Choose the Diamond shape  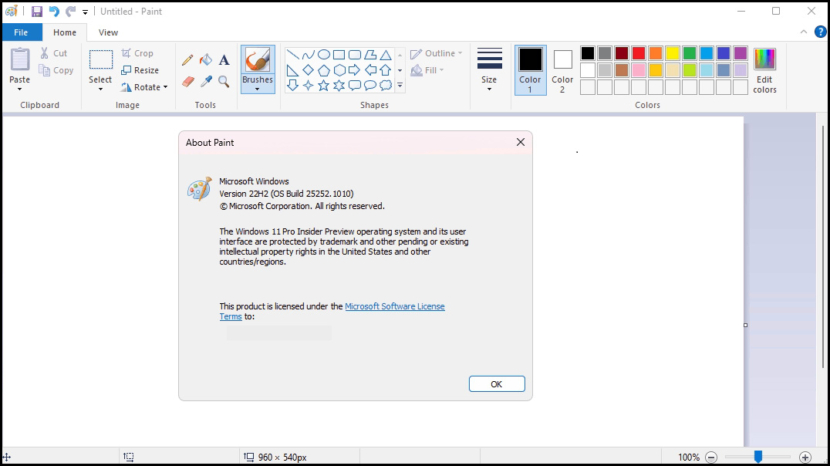(308, 70)
